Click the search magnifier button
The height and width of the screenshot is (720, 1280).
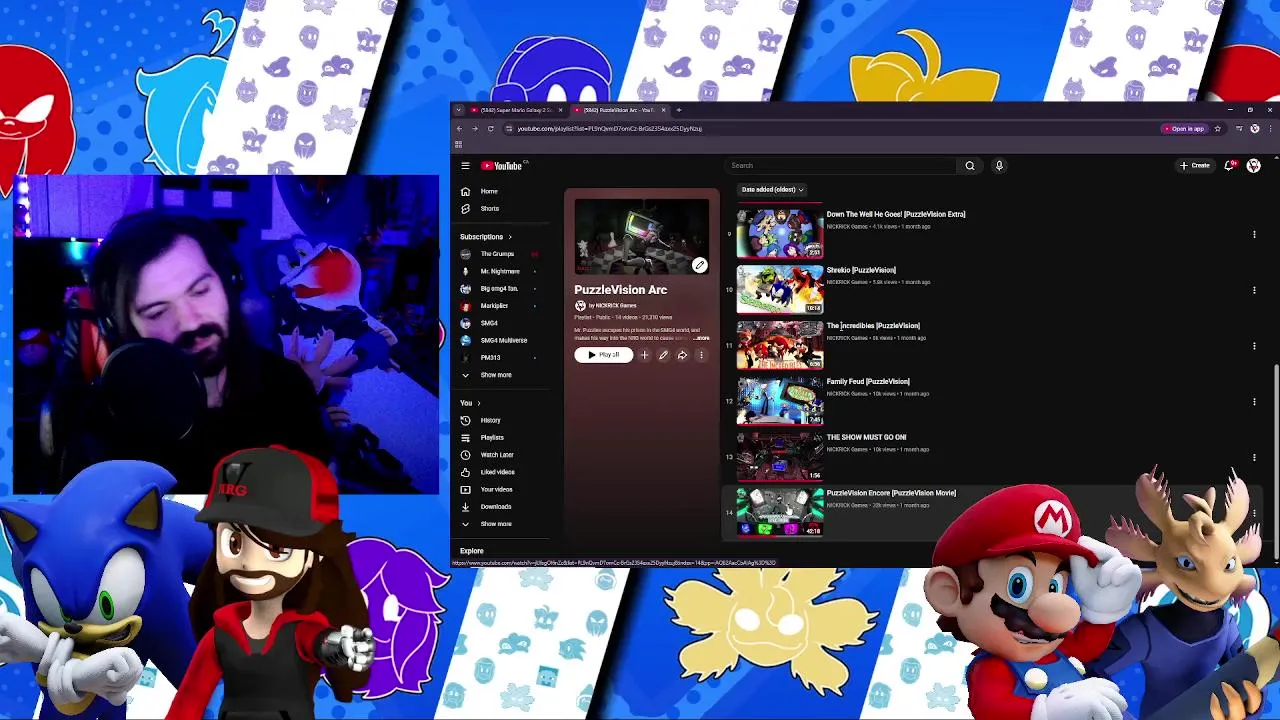(969, 166)
